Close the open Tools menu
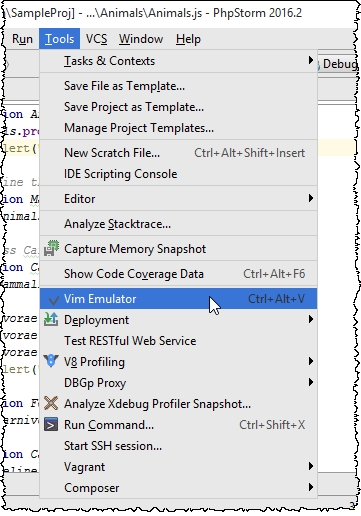Viewport: 361px width, 516px height. pyautogui.click(x=59, y=39)
